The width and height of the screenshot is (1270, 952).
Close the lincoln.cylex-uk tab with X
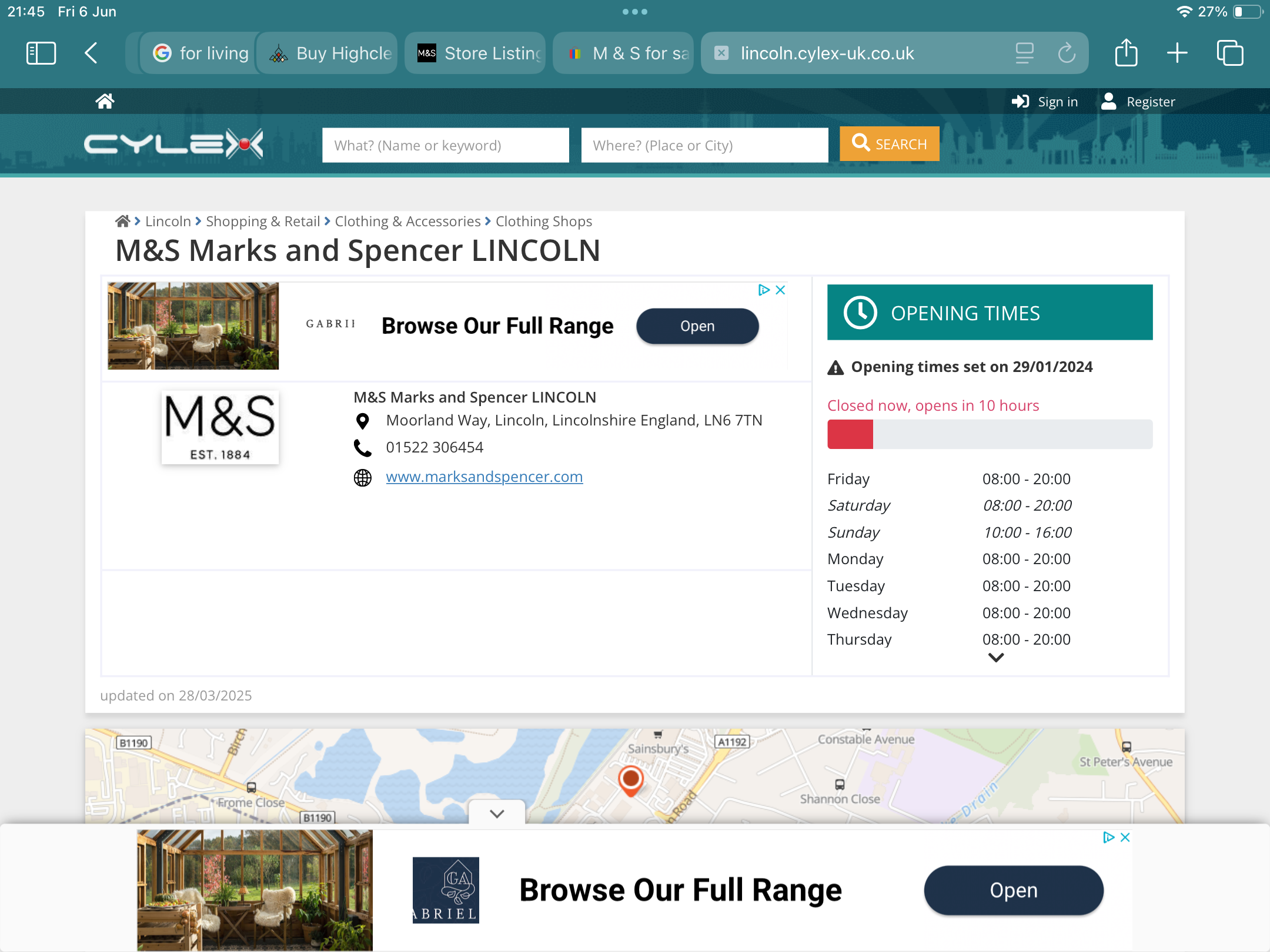(721, 53)
